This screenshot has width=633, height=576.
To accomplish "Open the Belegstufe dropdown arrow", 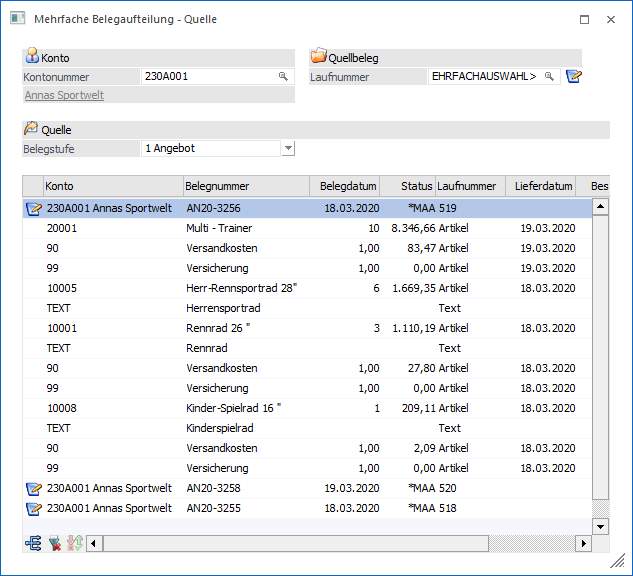I will 288,148.
